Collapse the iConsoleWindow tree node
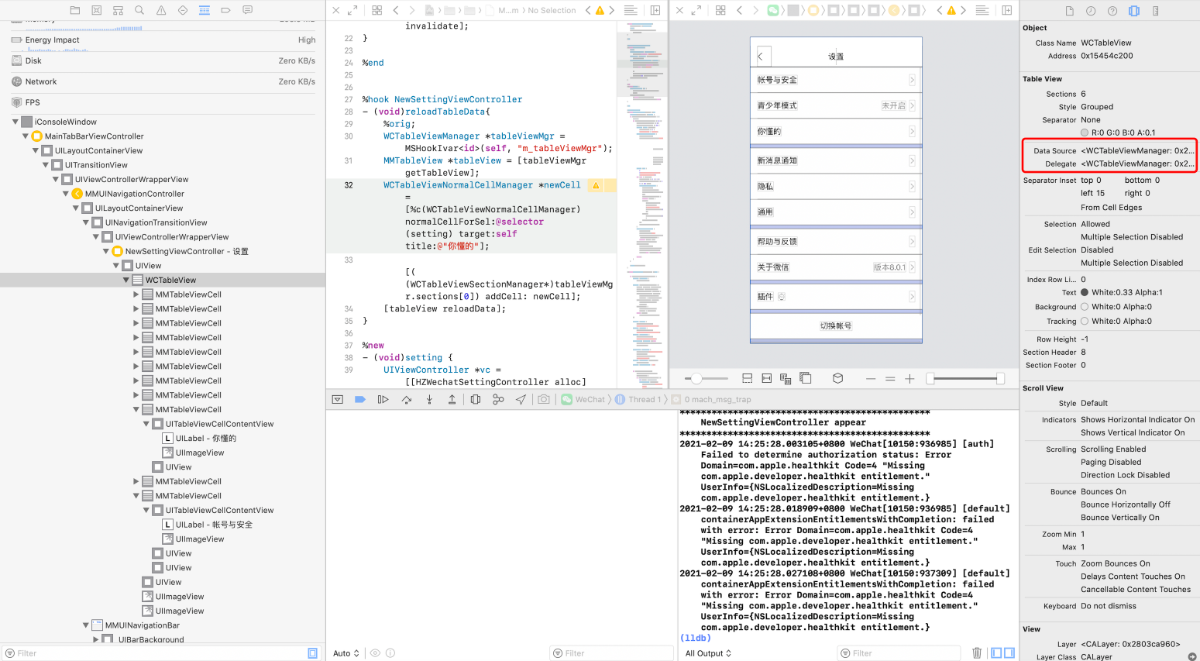Viewport: 1200px width, 661px height. coord(16,121)
